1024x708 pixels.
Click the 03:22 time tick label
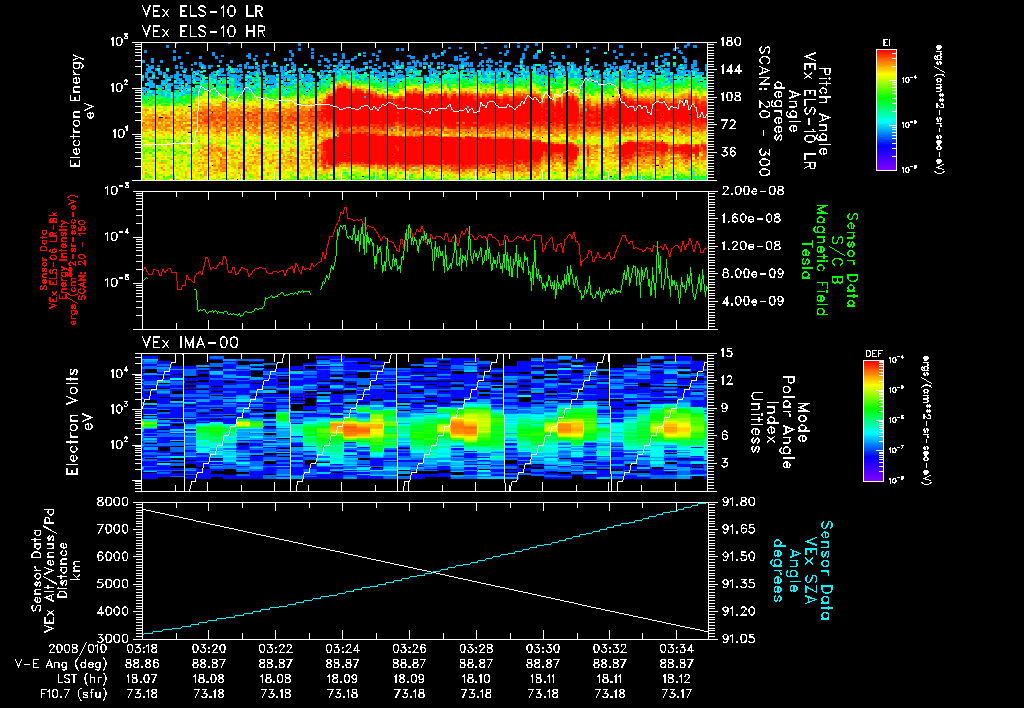pyautogui.click(x=276, y=650)
